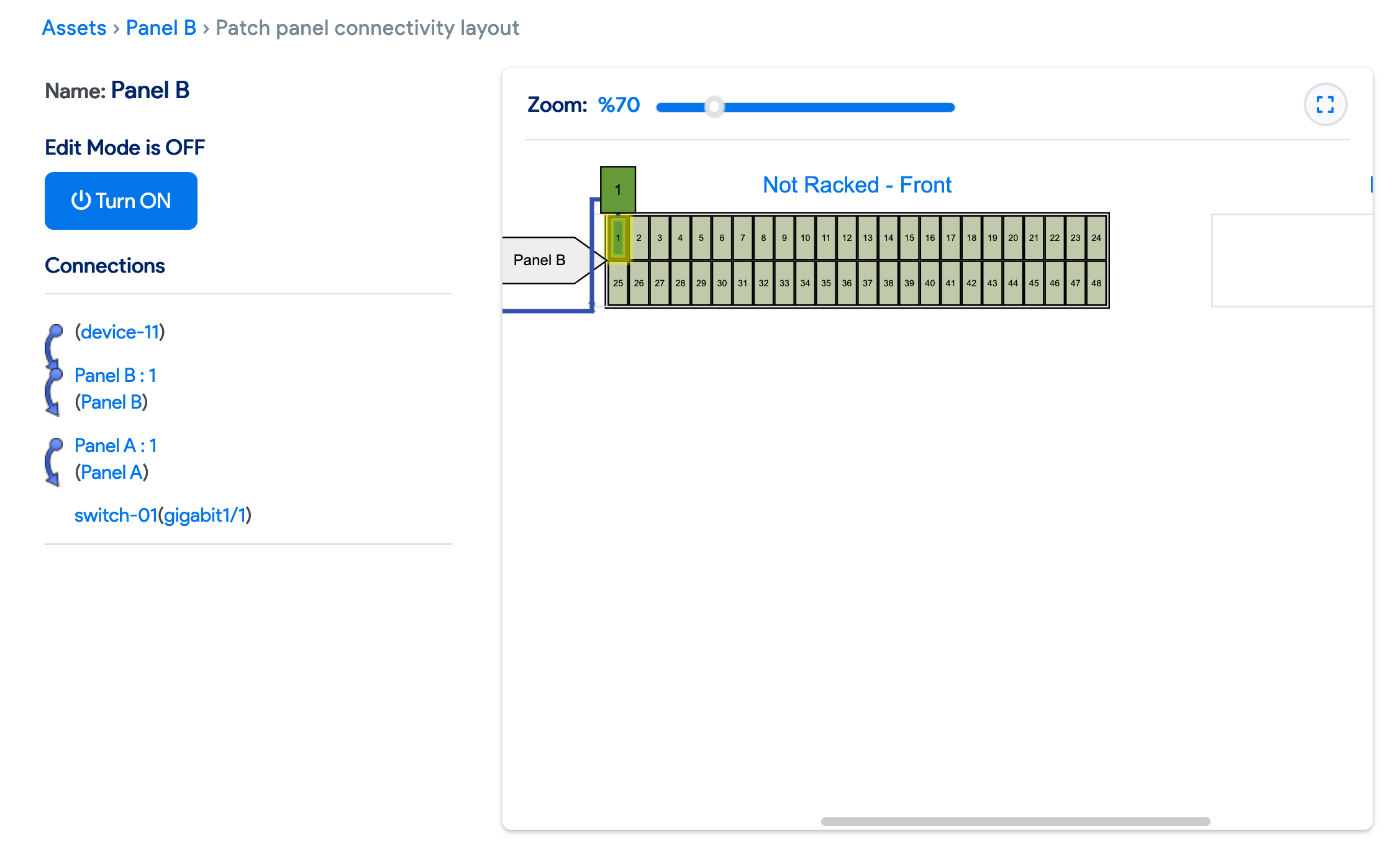This screenshot has width=1400, height=862.
Task: Click the zoom slider handle
Action: pos(716,107)
